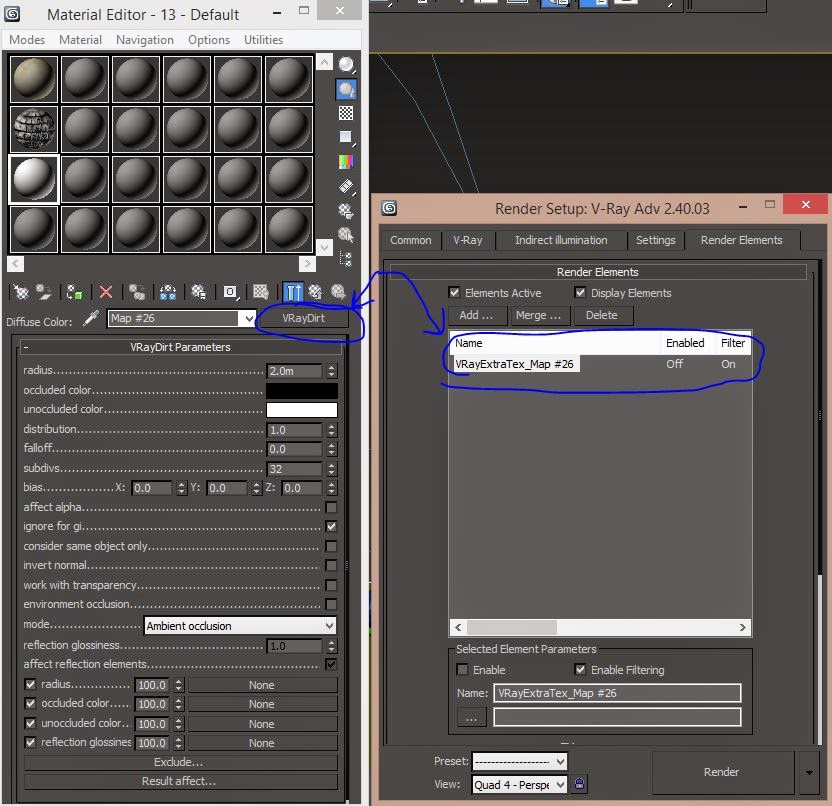
Task: Open Material Editor Options icon
Action: coord(346,211)
